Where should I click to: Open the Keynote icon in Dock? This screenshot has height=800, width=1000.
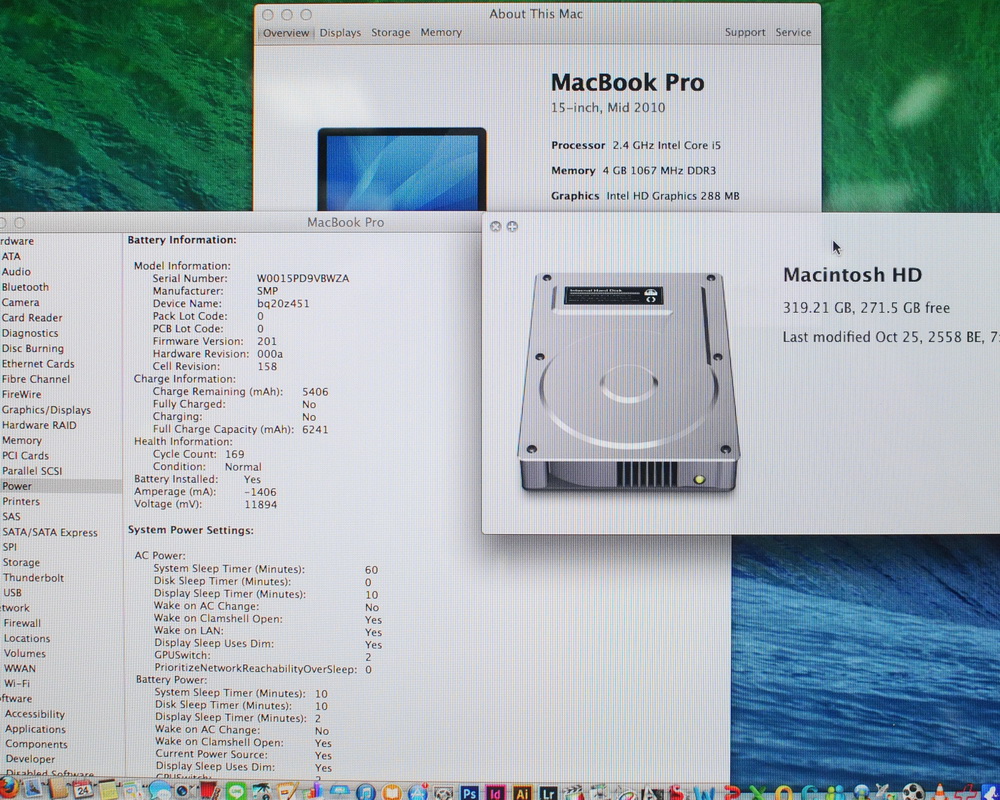pos(339,791)
